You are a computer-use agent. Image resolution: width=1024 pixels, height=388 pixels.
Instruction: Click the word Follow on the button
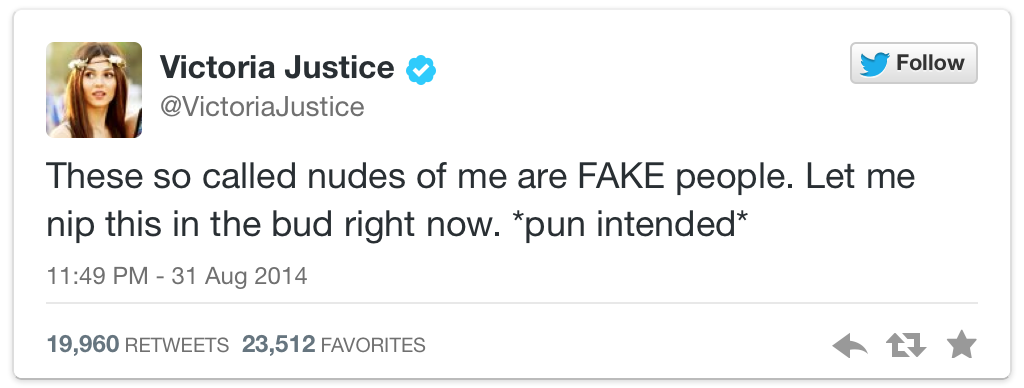(930, 63)
